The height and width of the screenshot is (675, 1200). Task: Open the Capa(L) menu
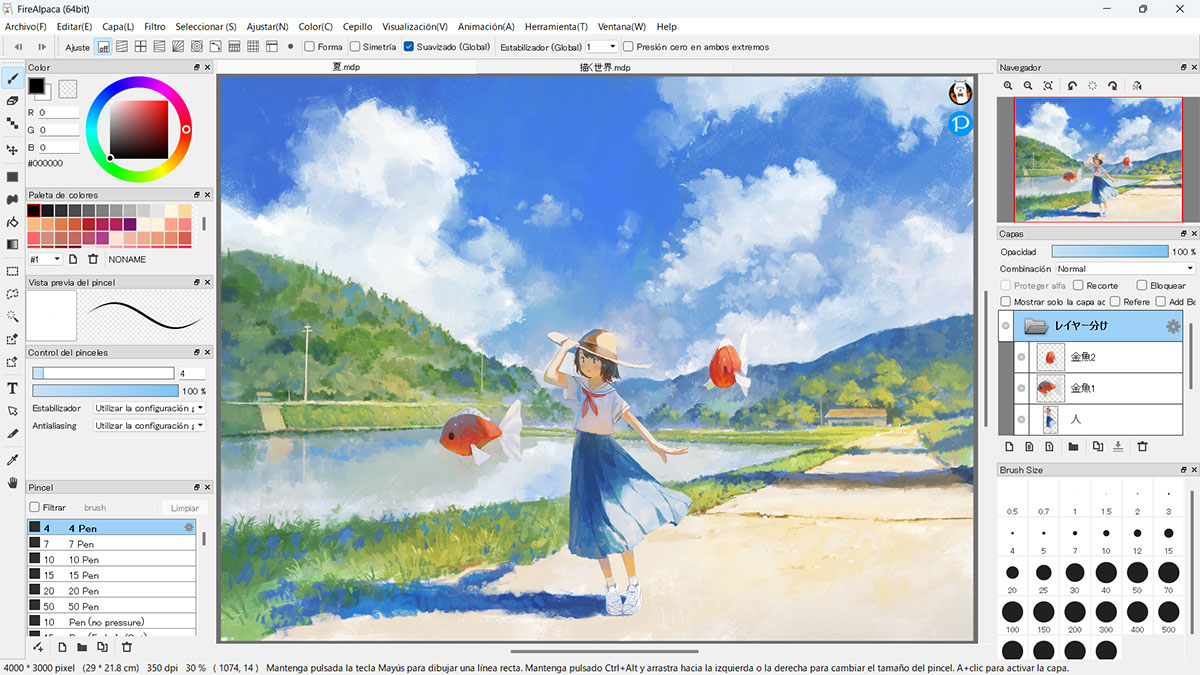click(118, 27)
